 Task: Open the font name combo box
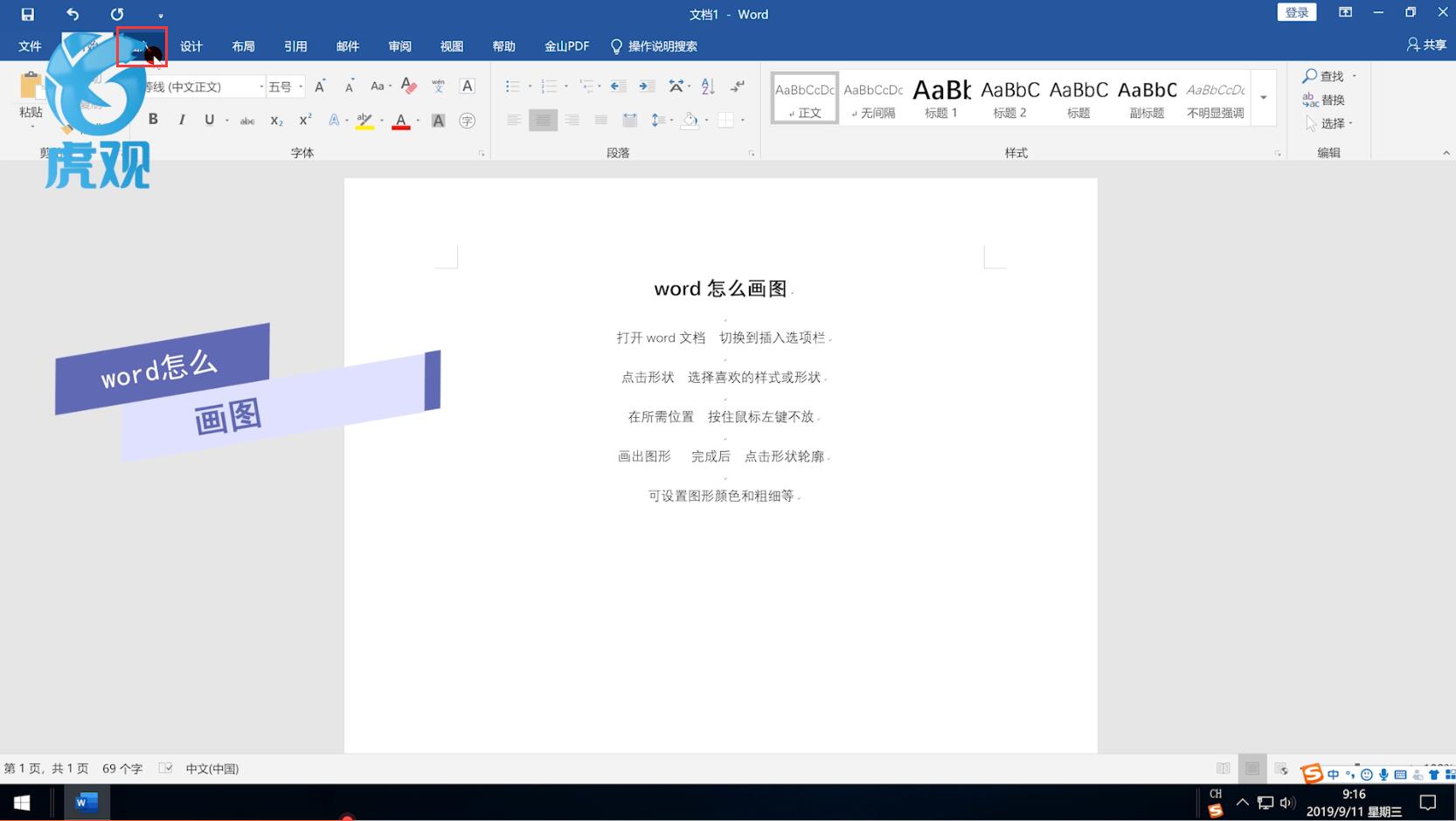[x=203, y=87]
